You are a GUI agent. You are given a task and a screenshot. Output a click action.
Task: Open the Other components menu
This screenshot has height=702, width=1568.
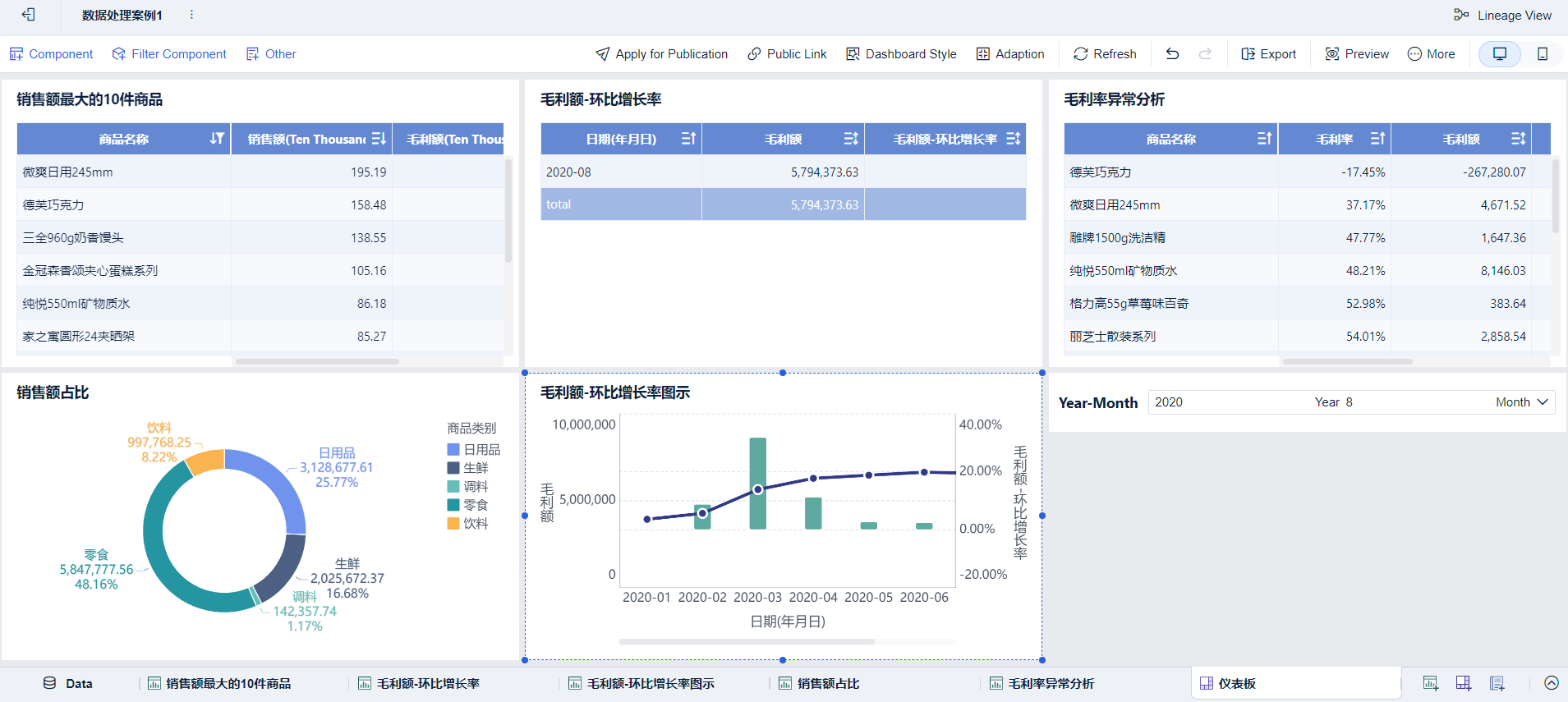pyautogui.click(x=271, y=54)
